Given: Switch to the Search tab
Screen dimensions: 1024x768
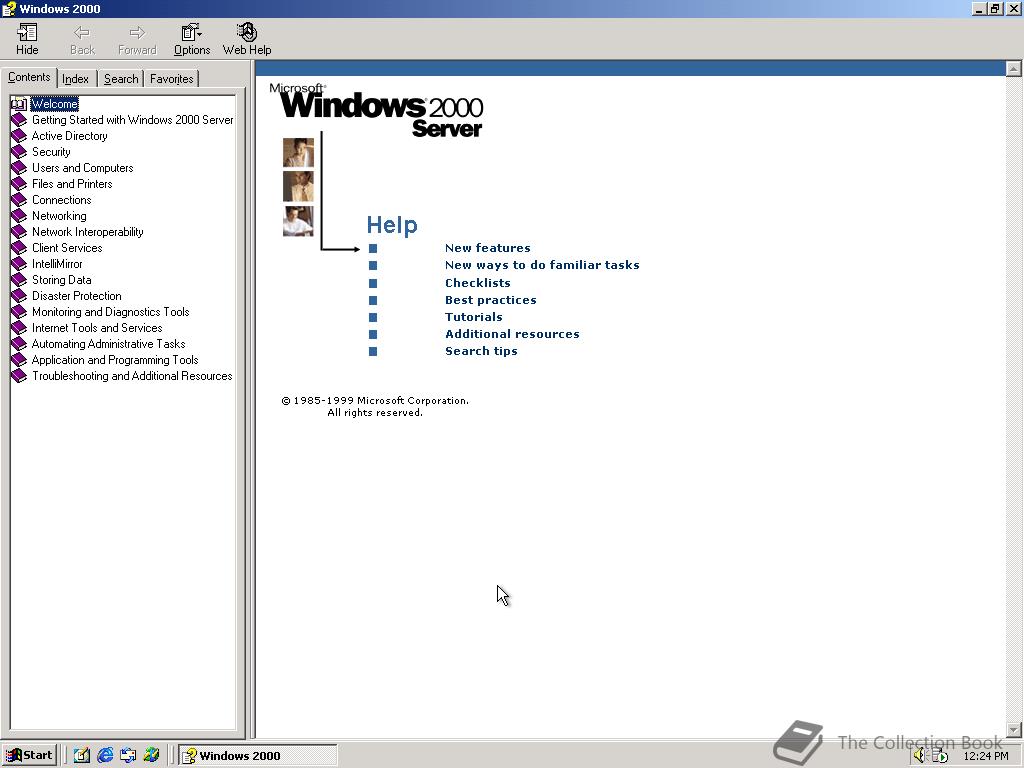Looking at the screenshot, I should tap(121, 79).
